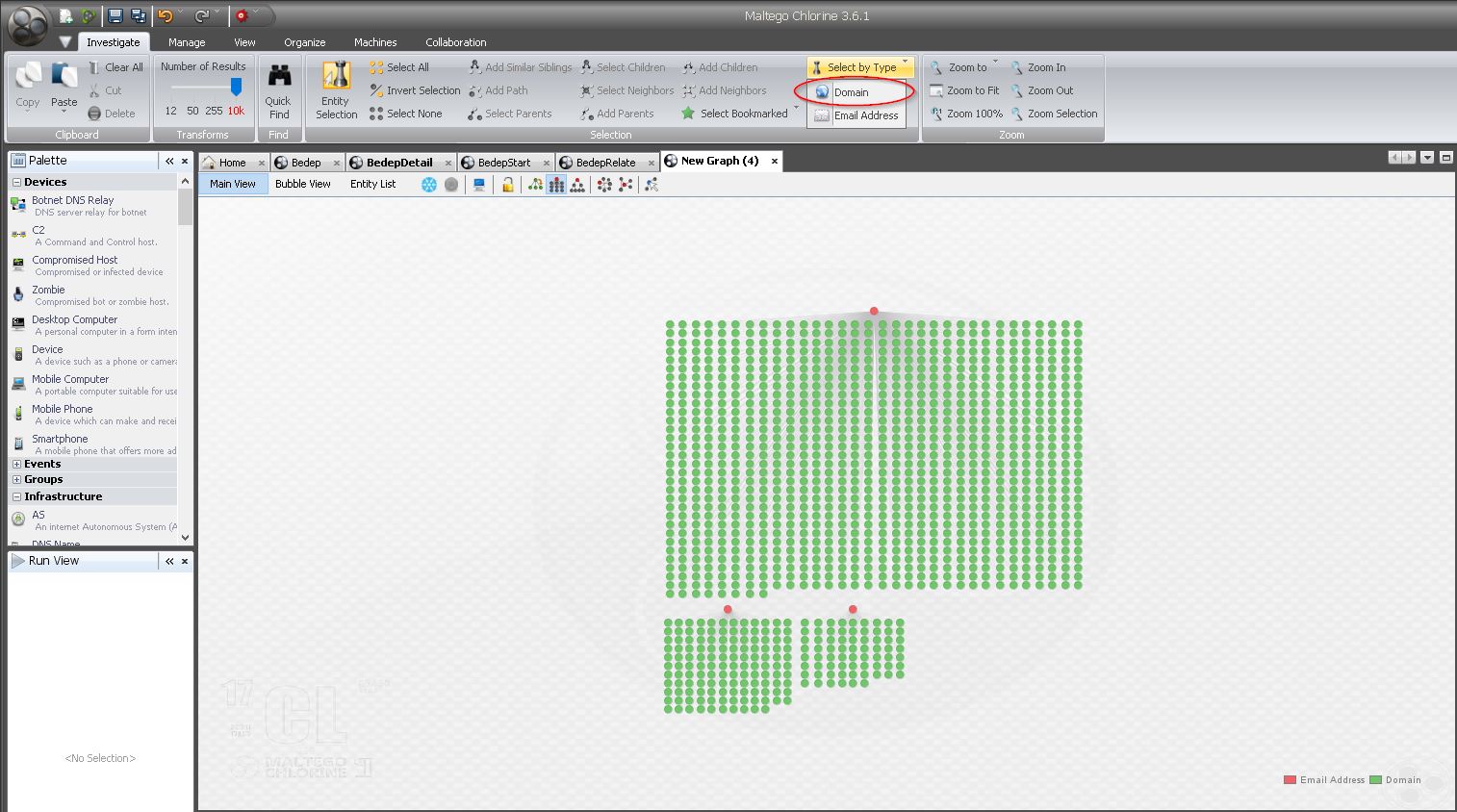Select the organic layout icon
Viewport: 1457px width, 812px height.
click(x=626, y=185)
